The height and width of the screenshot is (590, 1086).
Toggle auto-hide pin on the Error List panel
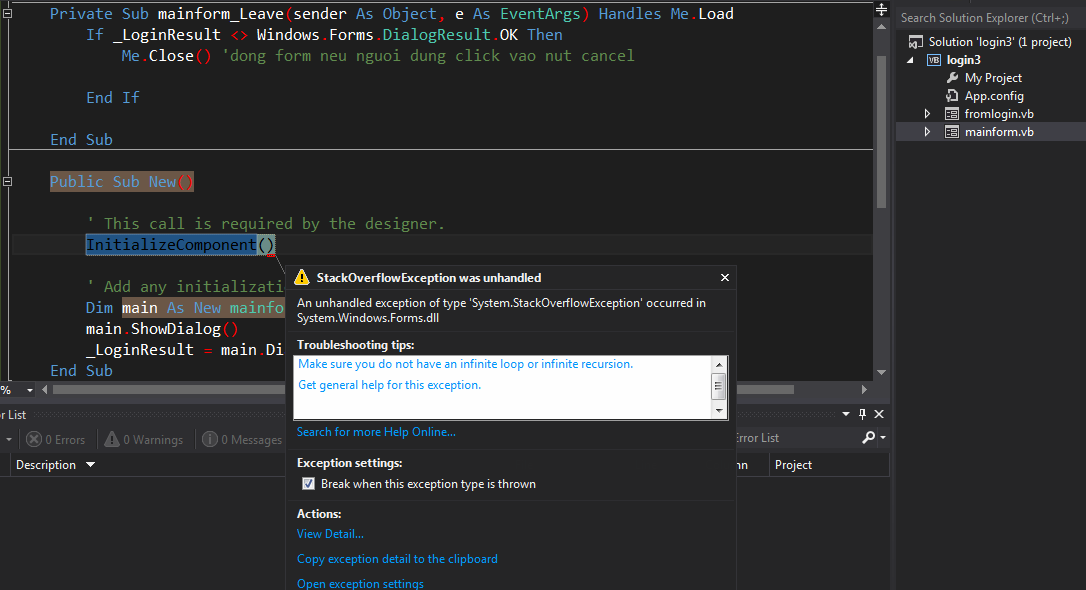(861, 413)
